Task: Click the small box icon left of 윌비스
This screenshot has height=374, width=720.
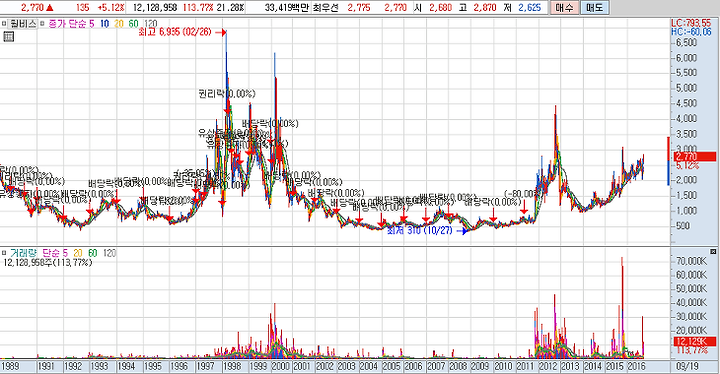Action: point(4,23)
